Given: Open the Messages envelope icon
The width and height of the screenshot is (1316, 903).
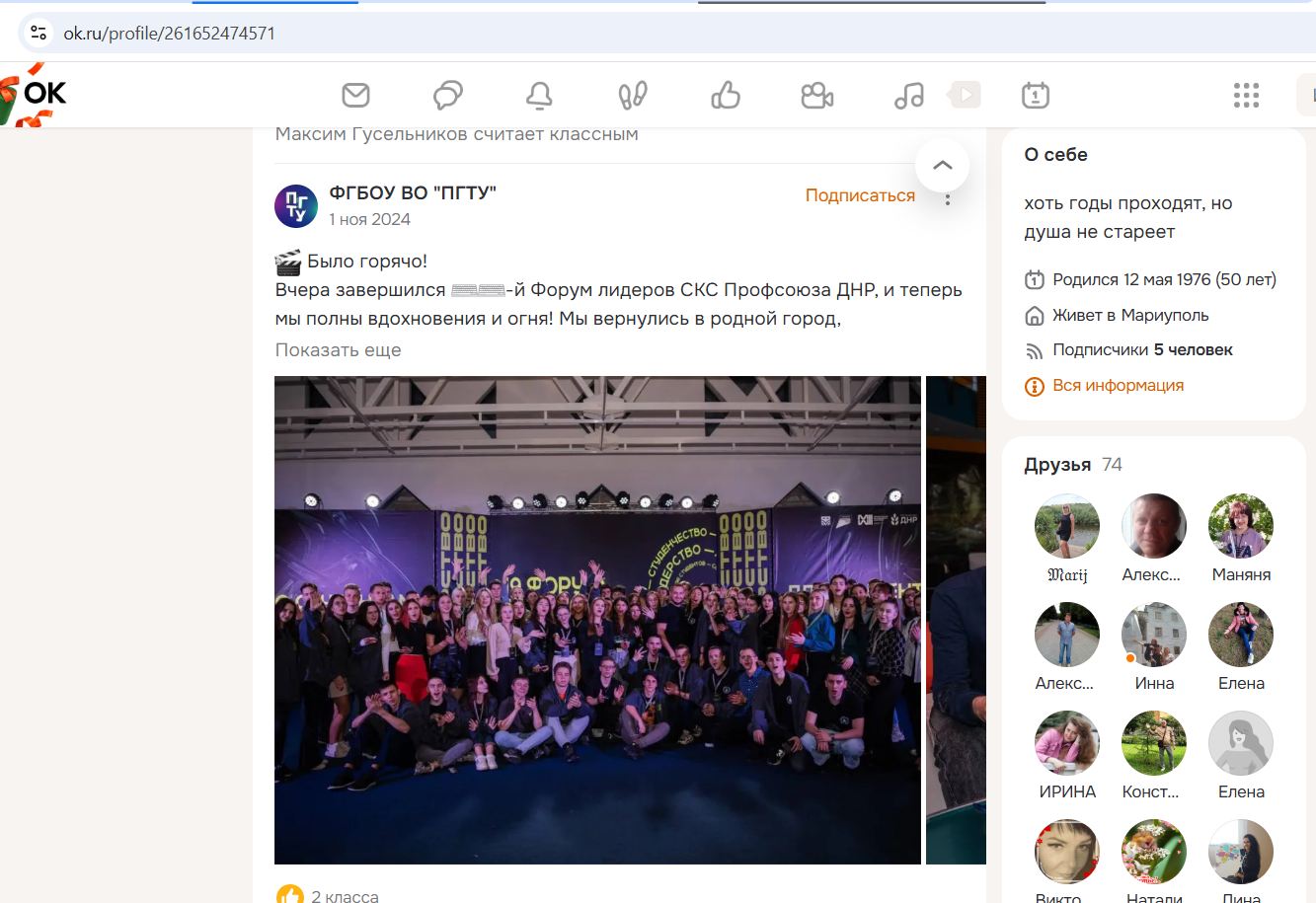Looking at the screenshot, I should 355,95.
